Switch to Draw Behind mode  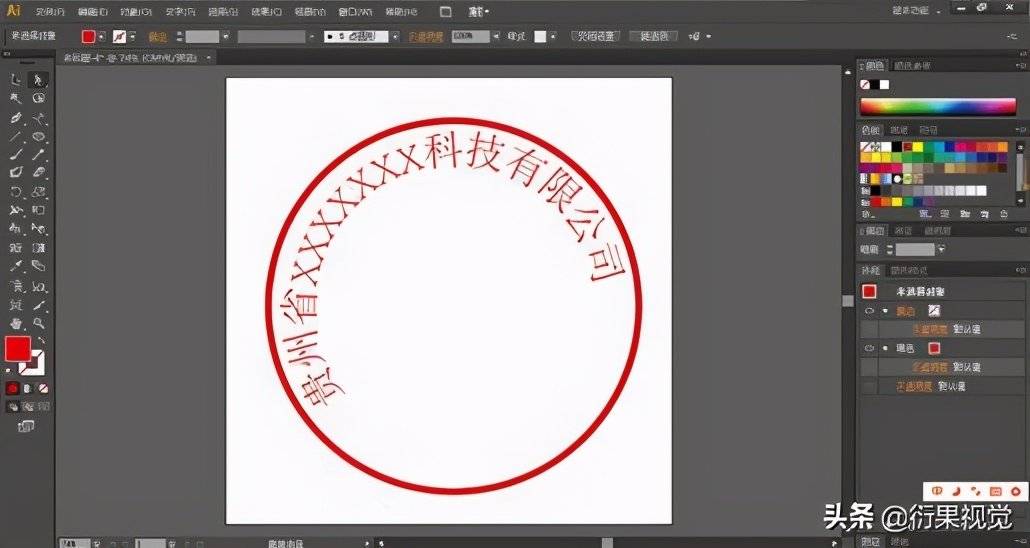coord(28,407)
